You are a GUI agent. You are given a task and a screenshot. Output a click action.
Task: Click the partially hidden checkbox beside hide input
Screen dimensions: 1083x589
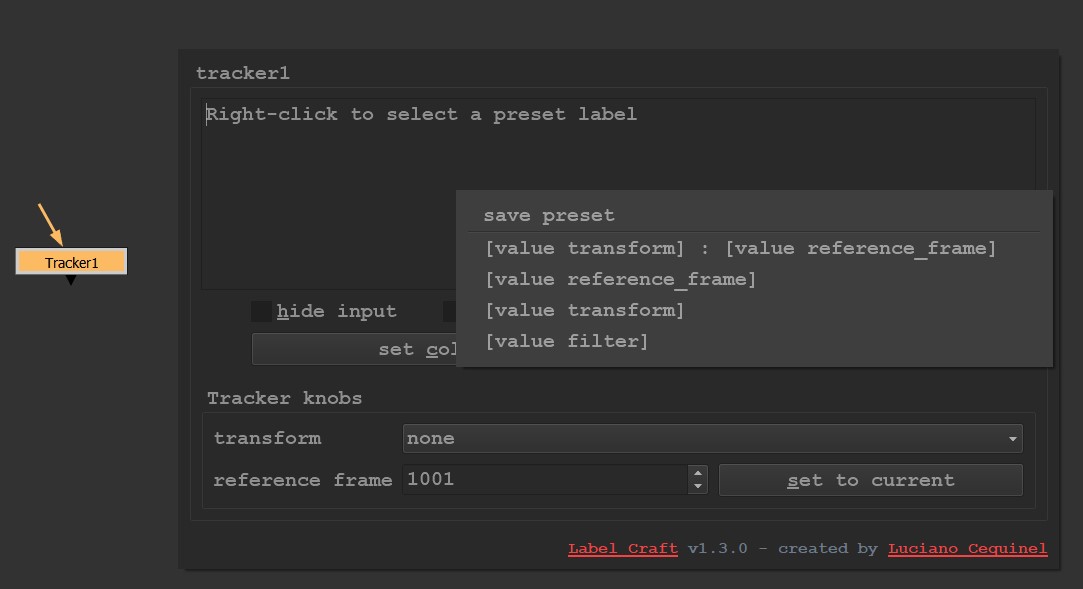click(450, 312)
